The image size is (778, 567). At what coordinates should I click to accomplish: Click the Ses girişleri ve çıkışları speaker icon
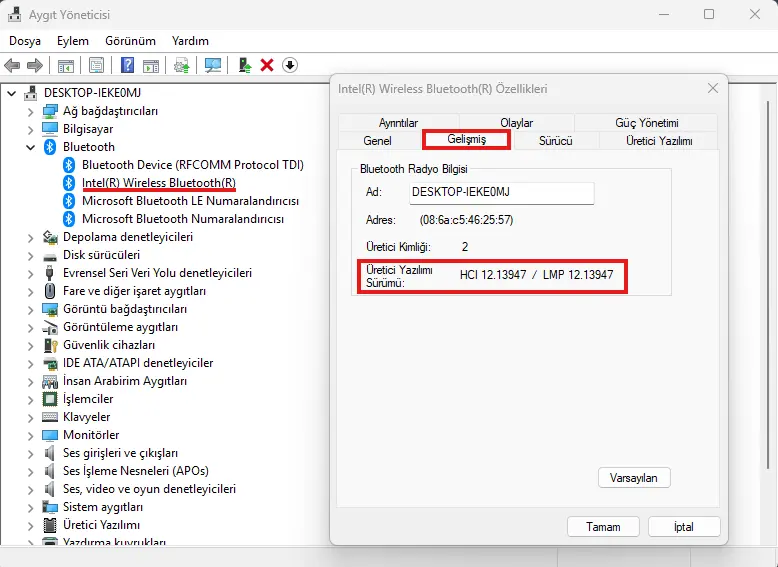pos(50,453)
